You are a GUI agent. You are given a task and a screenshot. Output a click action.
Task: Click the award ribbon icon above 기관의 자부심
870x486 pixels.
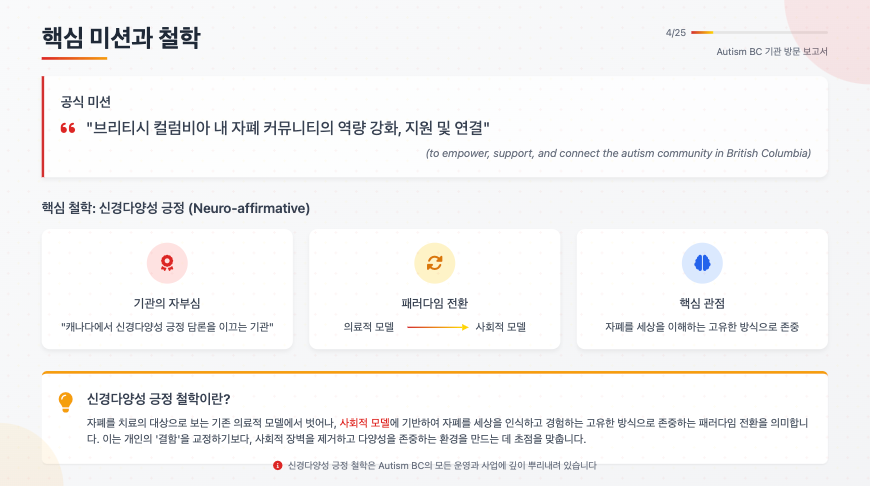pyautogui.click(x=167, y=262)
